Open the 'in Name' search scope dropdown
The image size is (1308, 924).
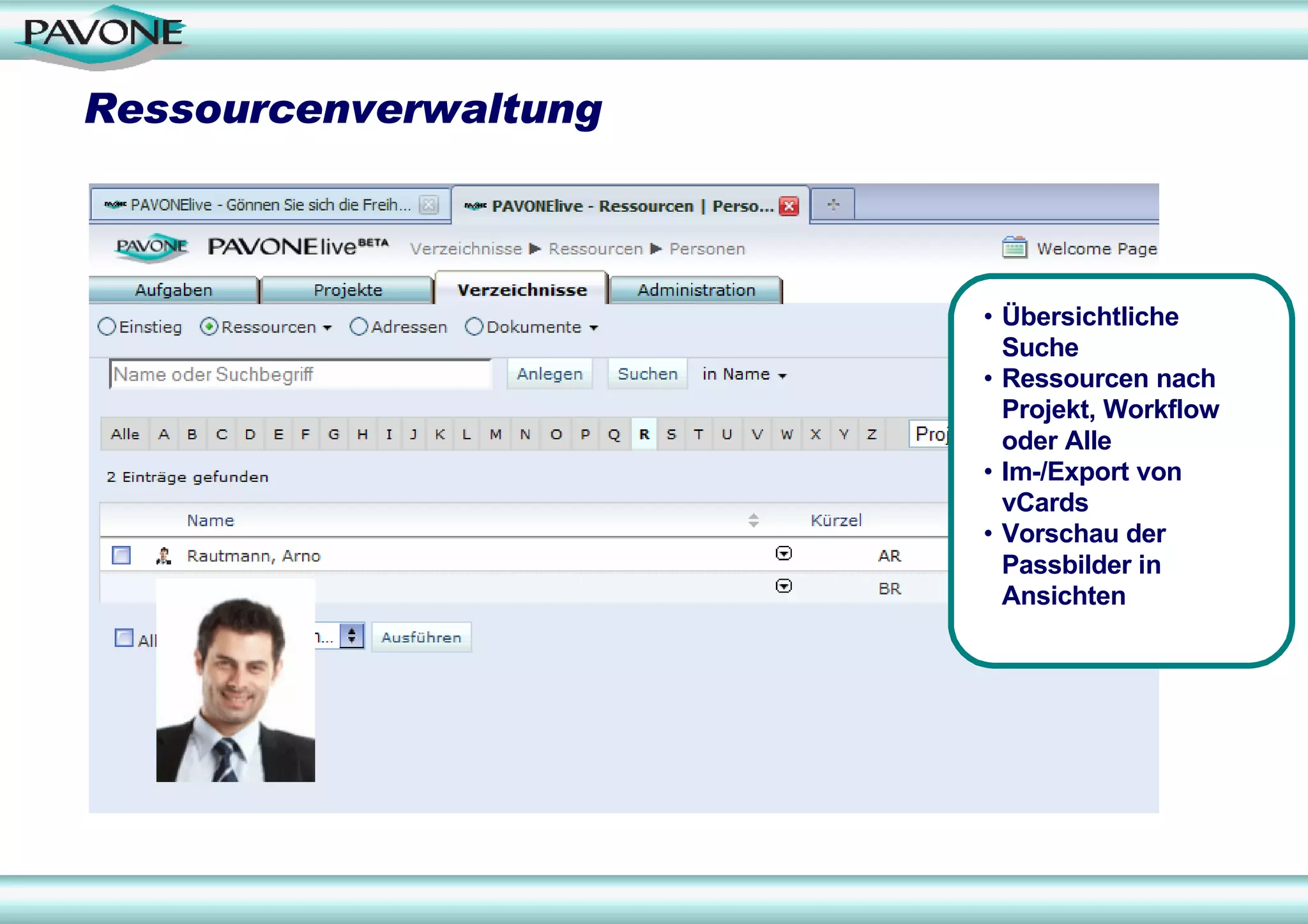tap(745, 374)
